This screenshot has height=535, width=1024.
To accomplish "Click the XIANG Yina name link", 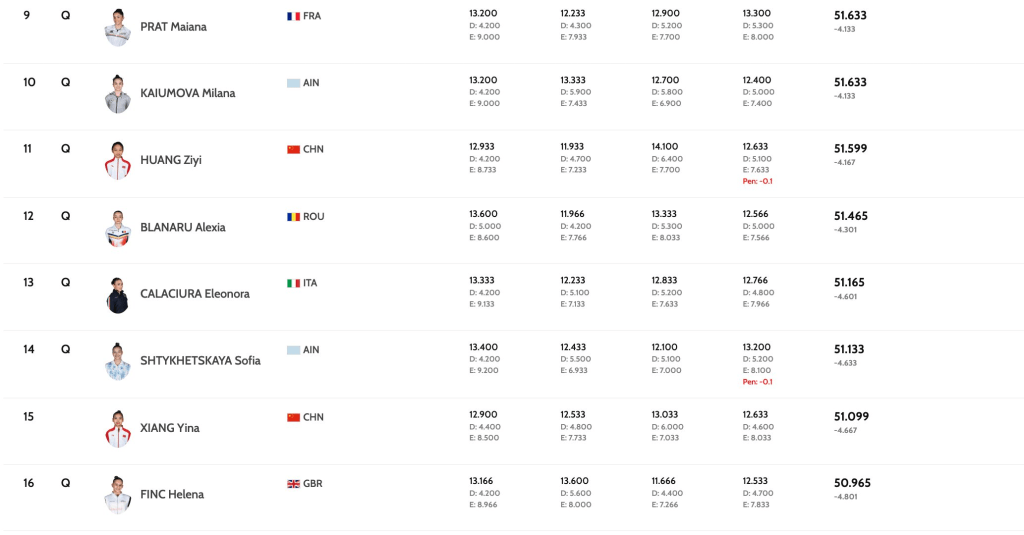I will click(x=170, y=428).
